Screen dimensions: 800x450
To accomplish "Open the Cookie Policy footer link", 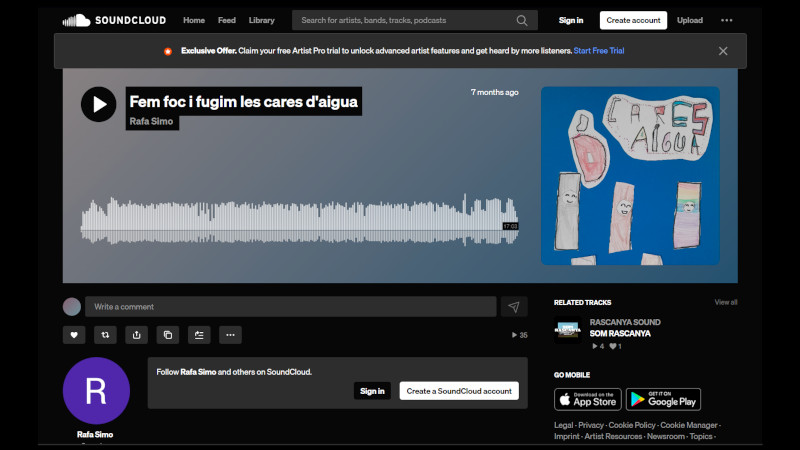I will point(632,425).
